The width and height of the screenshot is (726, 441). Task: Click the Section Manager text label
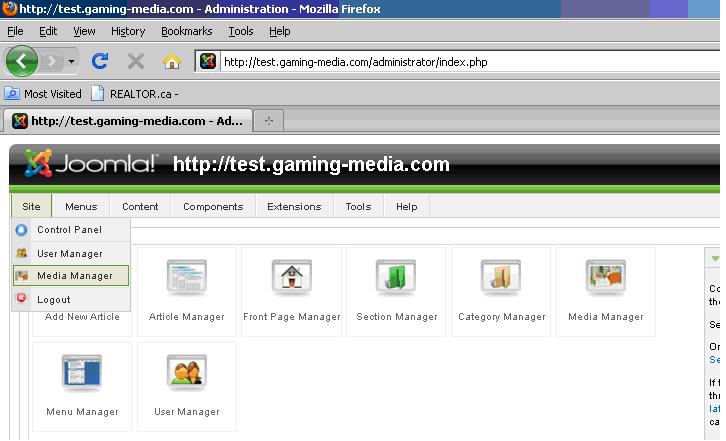[397, 317]
